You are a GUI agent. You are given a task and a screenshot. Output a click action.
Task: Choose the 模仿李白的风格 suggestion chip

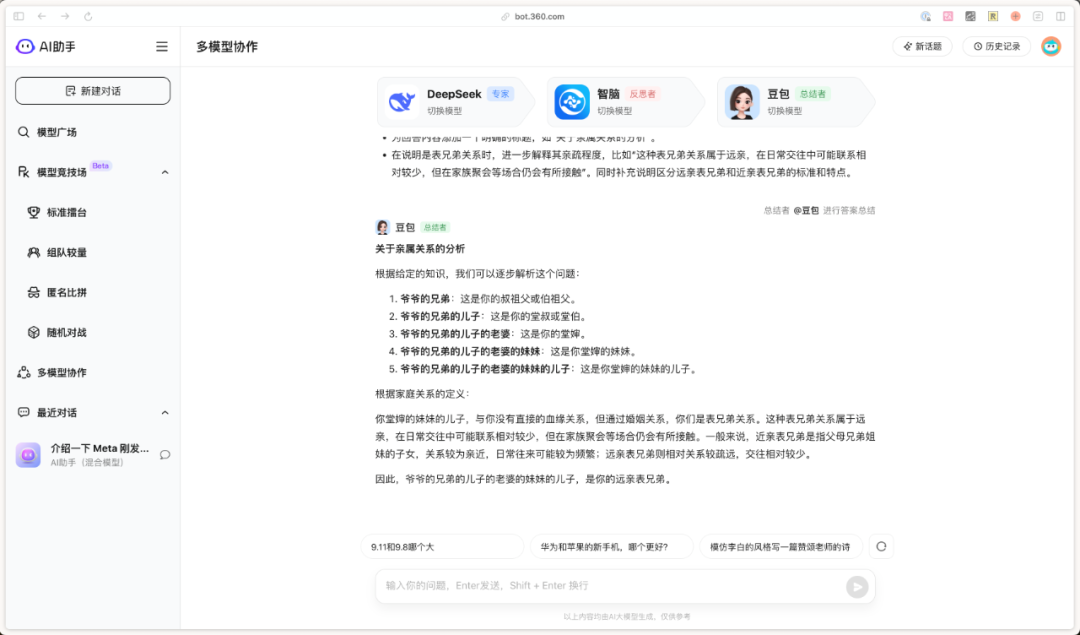coord(780,547)
